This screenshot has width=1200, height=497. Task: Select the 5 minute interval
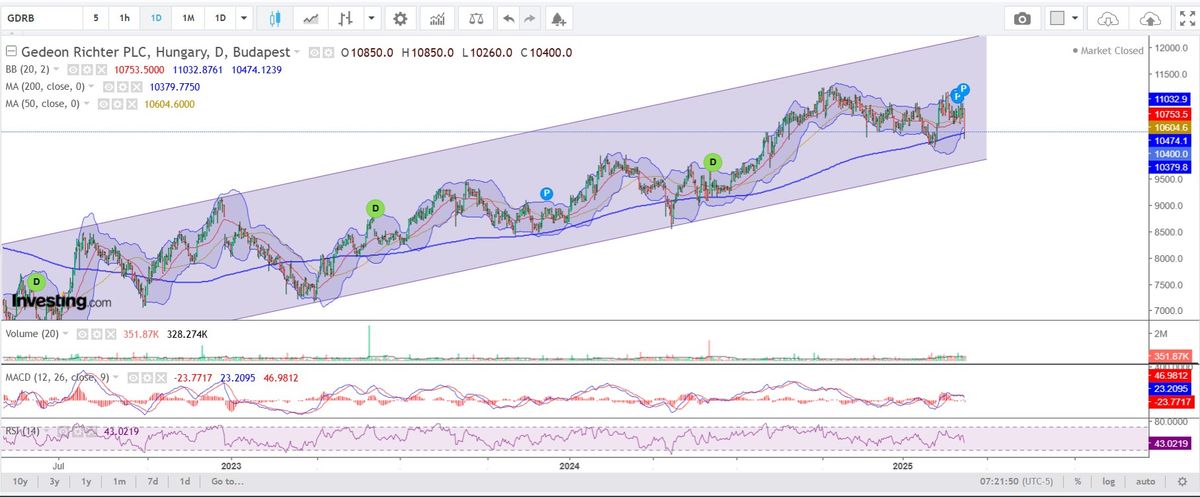[96, 19]
